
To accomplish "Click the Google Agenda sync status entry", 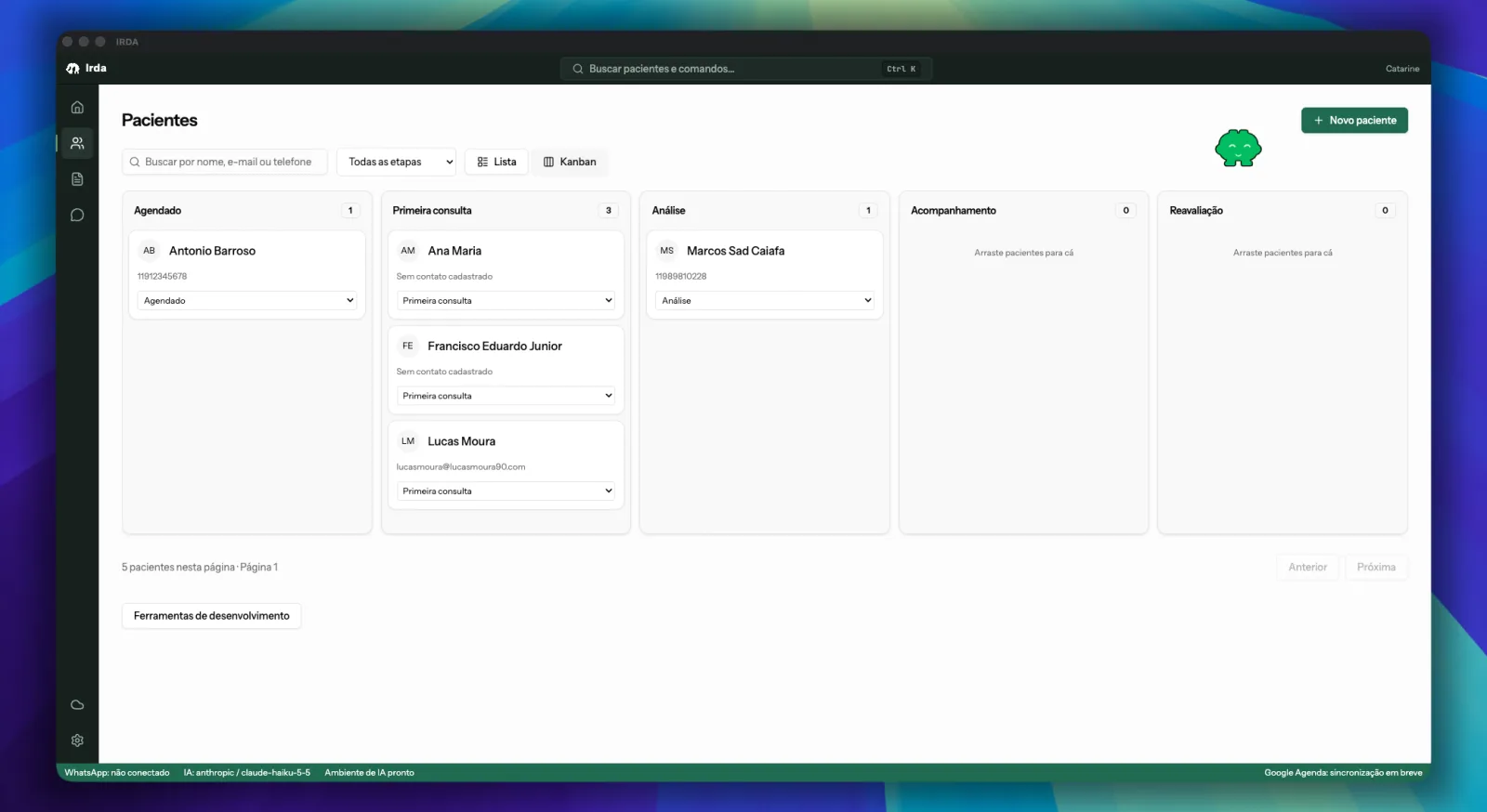I will pos(1343,773).
